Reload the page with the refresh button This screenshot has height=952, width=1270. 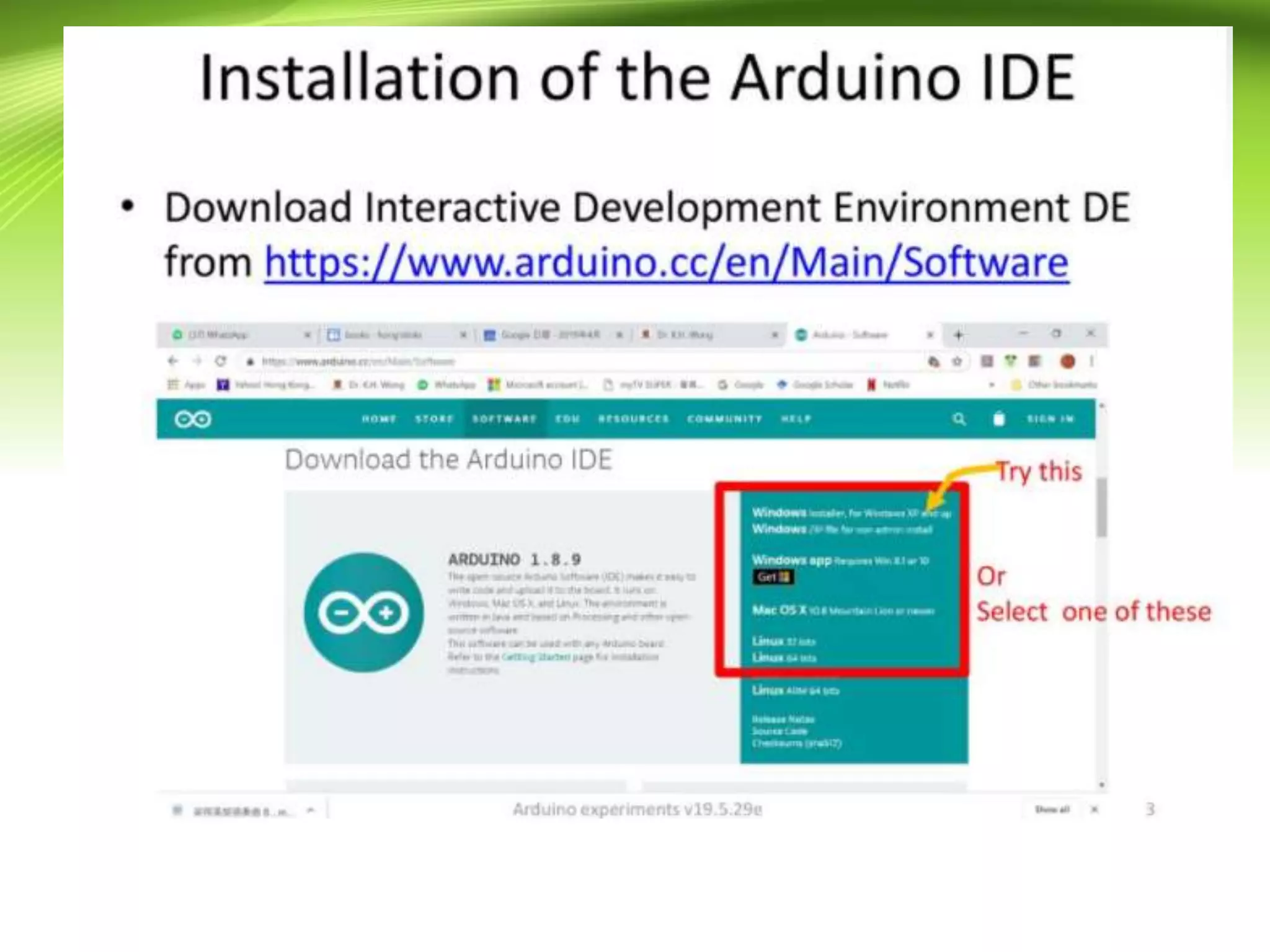pos(221,361)
